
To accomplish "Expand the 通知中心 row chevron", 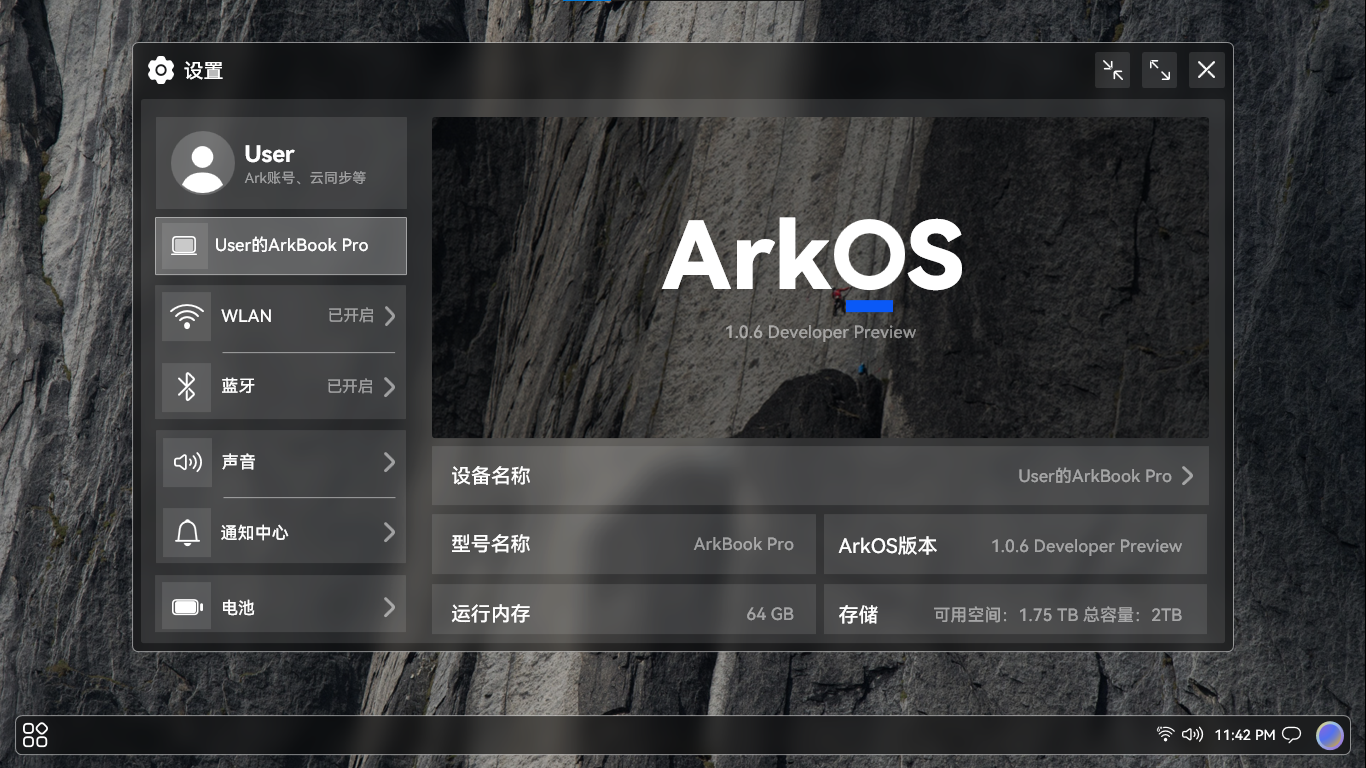I will pos(390,533).
